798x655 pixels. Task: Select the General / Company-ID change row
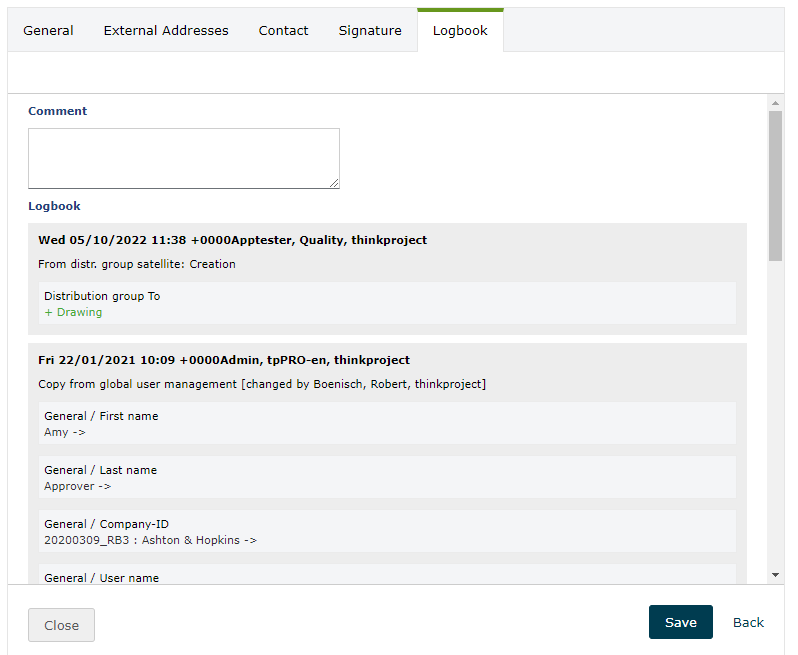(x=389, y=531)
